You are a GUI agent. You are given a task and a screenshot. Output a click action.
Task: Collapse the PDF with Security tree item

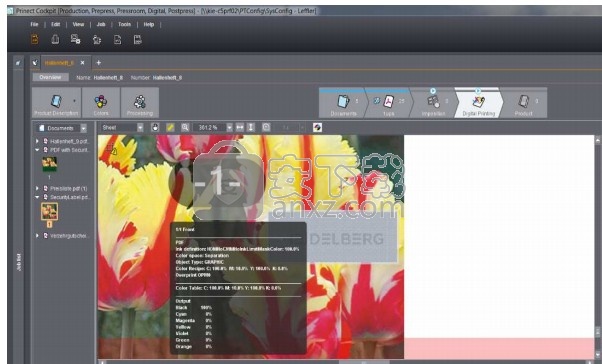pos(37,150)
